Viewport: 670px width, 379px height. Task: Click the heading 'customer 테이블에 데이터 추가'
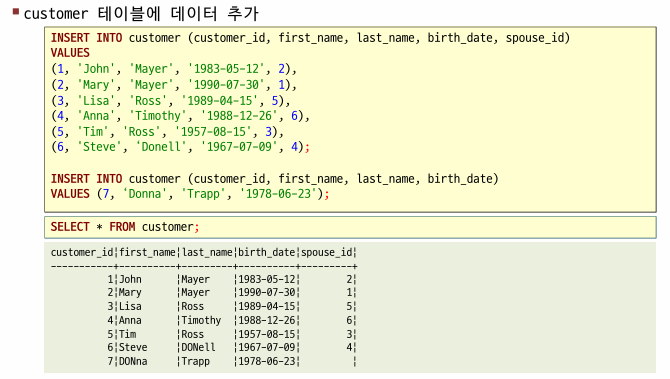pos(141,14)
